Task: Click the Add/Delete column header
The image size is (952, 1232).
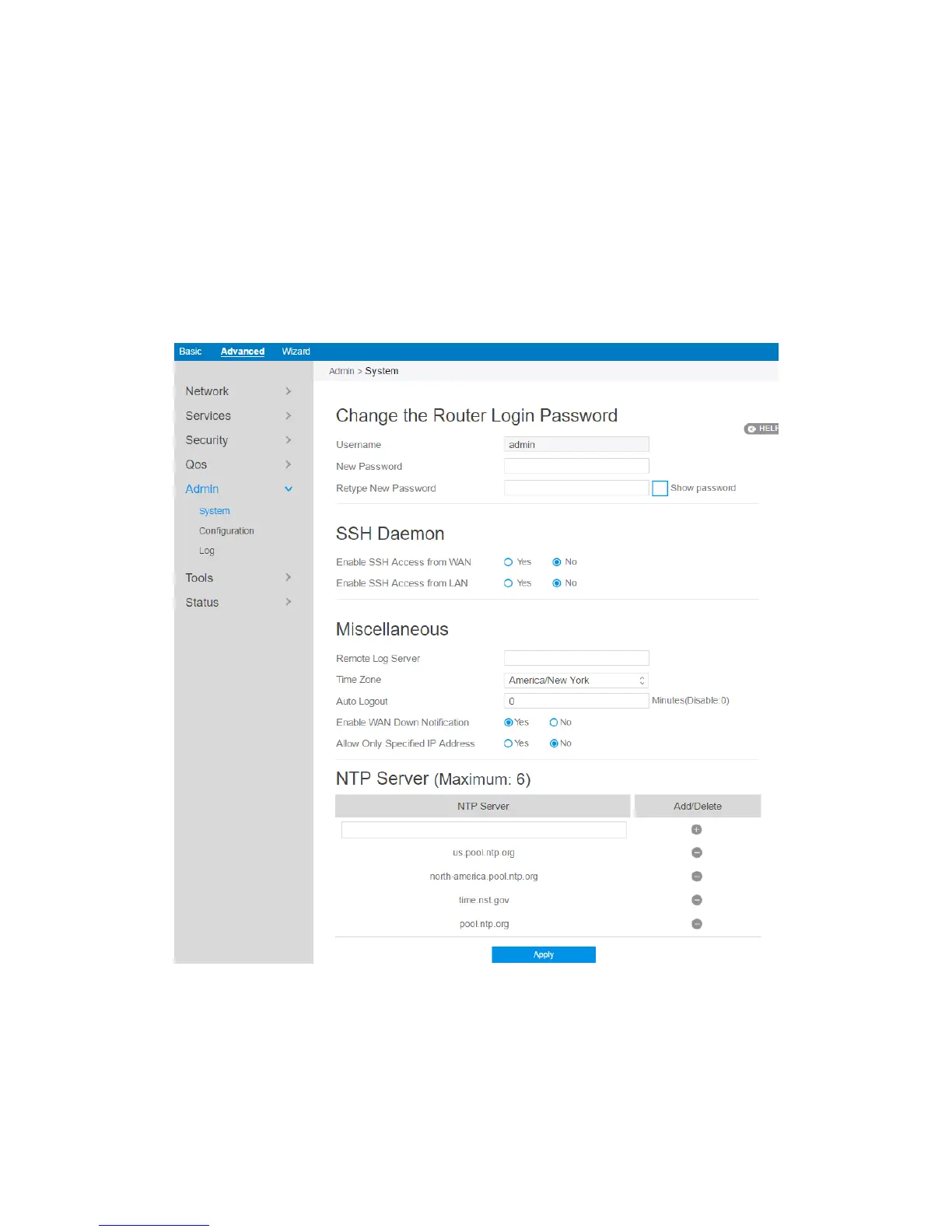Action: point(698,806)
